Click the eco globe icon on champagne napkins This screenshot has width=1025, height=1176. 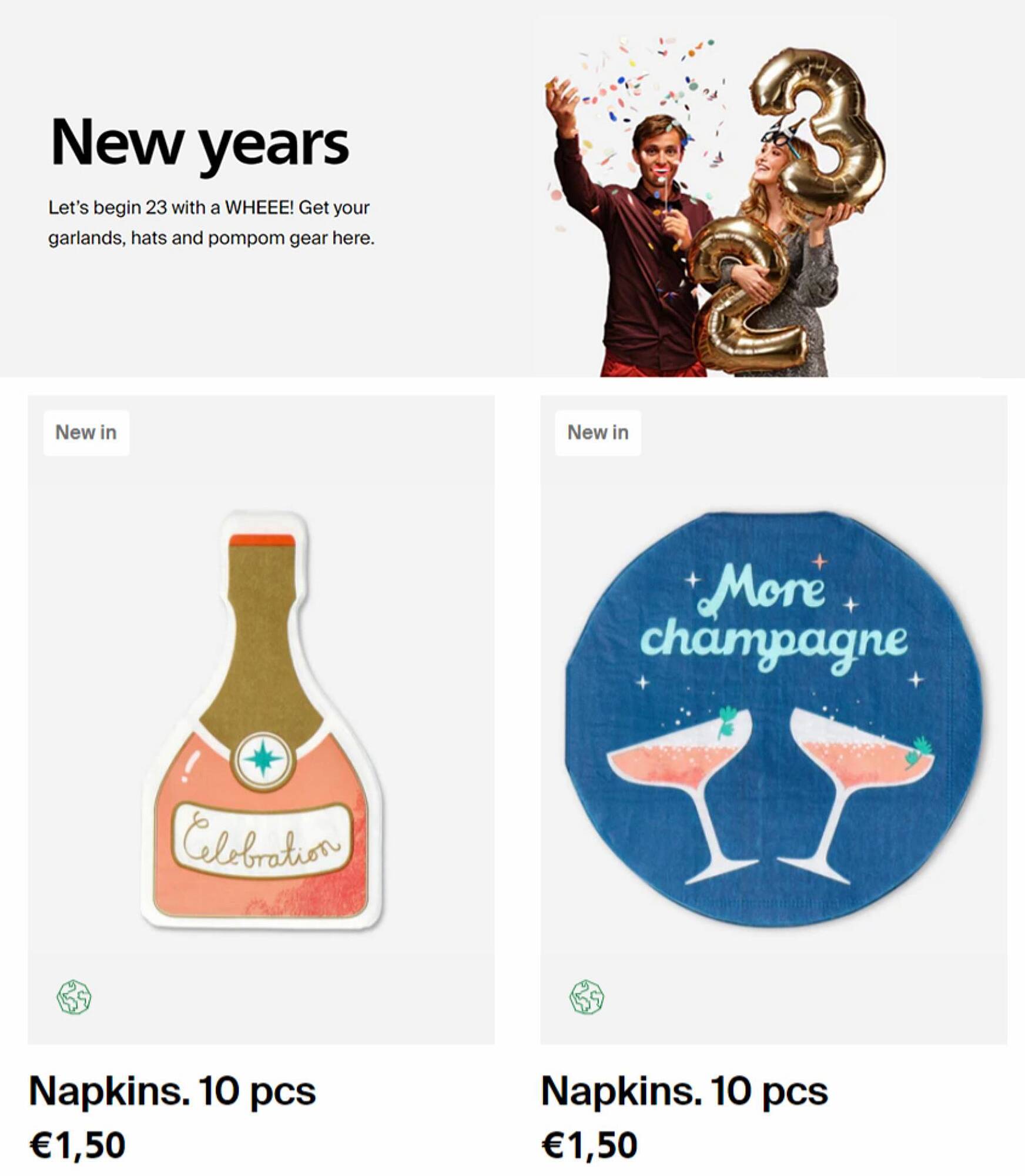pyautogui.click(x=587, y=997)
